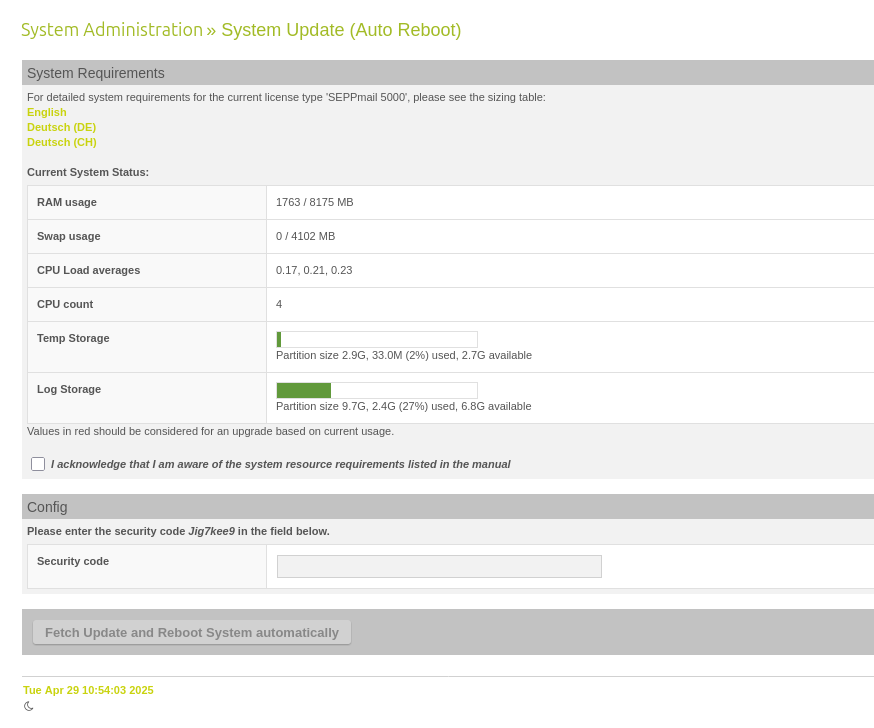
Task: Select the System Update (Auto Reboot) breadcrumb
Action: pos(341,30)
